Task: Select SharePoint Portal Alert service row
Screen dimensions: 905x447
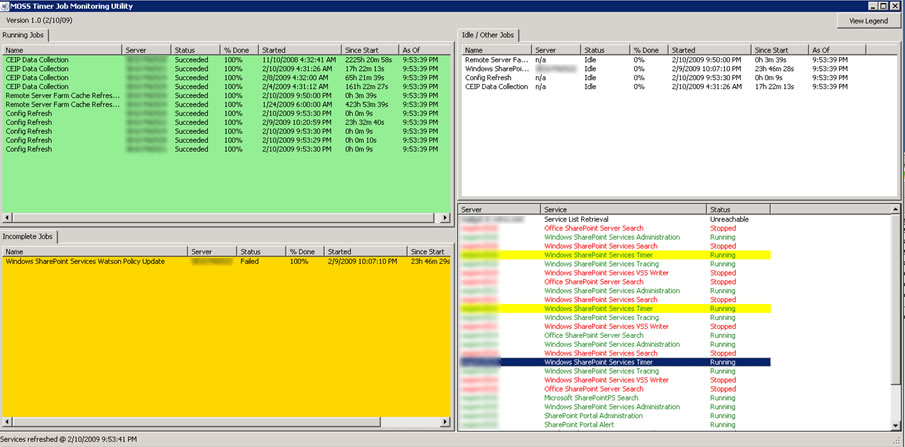Action: [x=615, y=424]
